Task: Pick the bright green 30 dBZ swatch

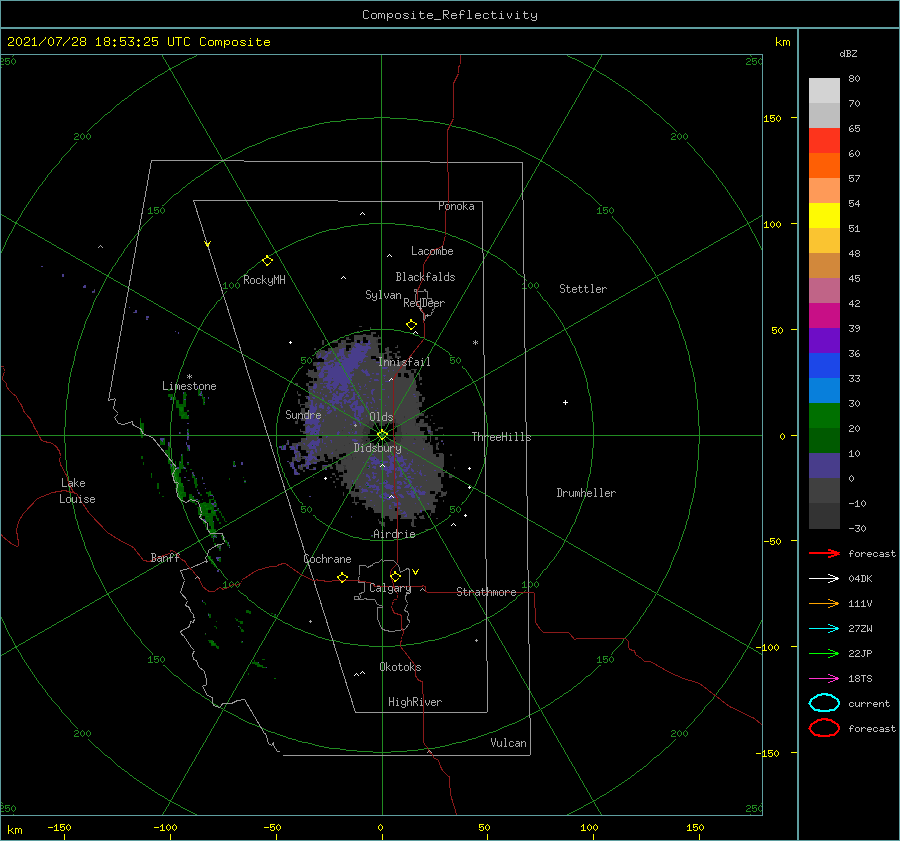Action: [824, 415]
